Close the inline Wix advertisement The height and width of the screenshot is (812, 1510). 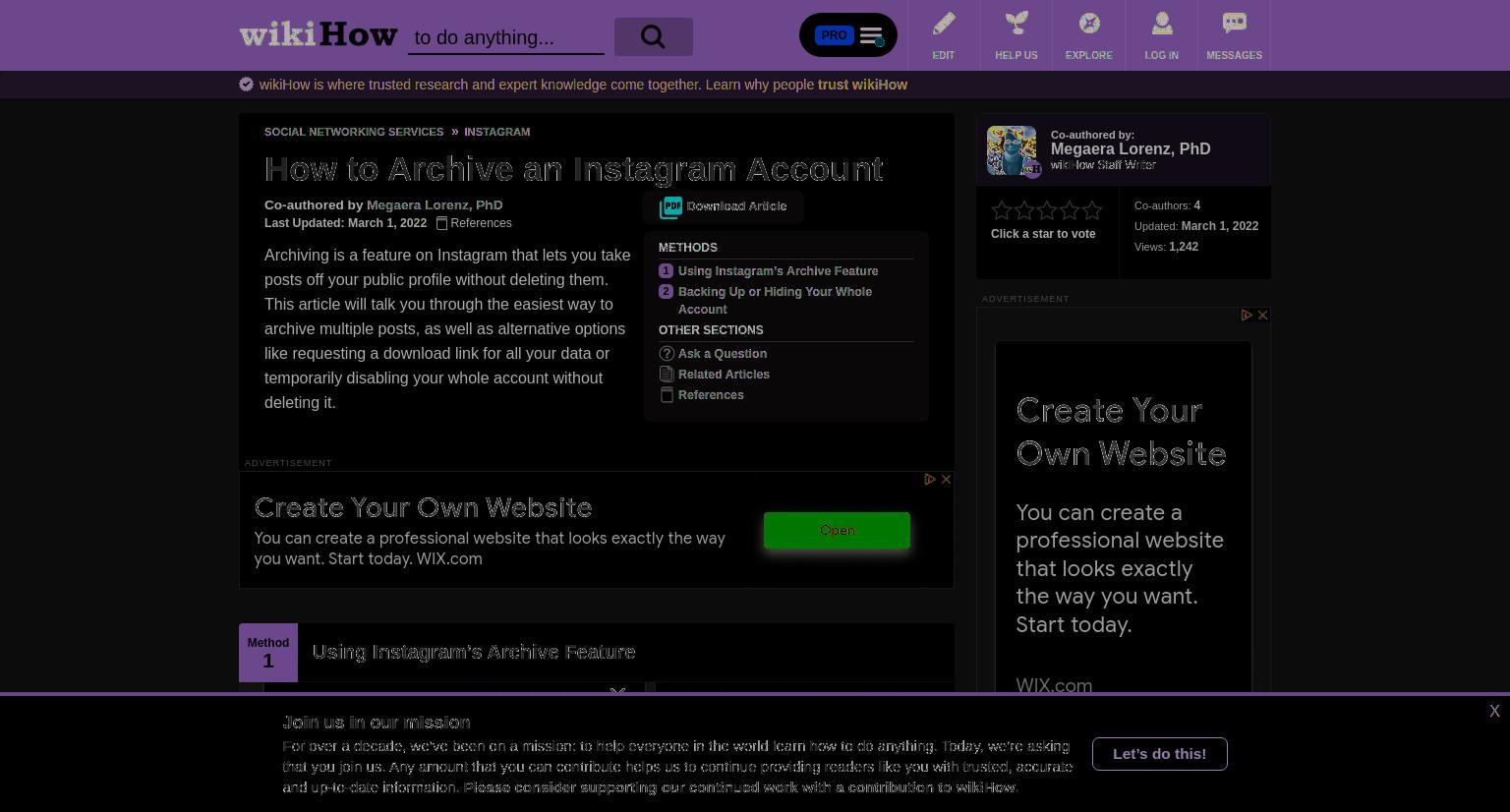[946, 479]
